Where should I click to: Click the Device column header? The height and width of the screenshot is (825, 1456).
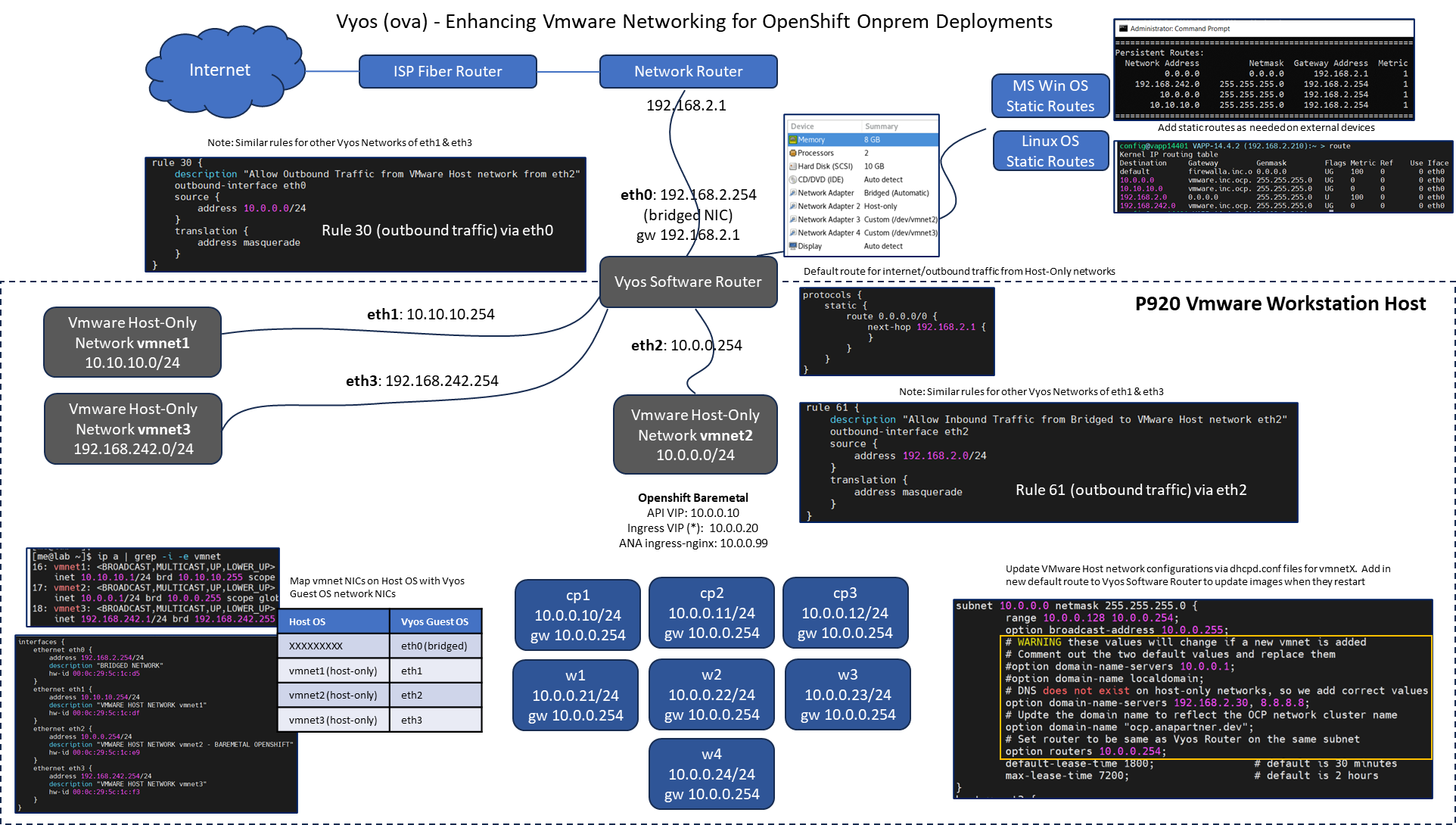click(803, 126)
